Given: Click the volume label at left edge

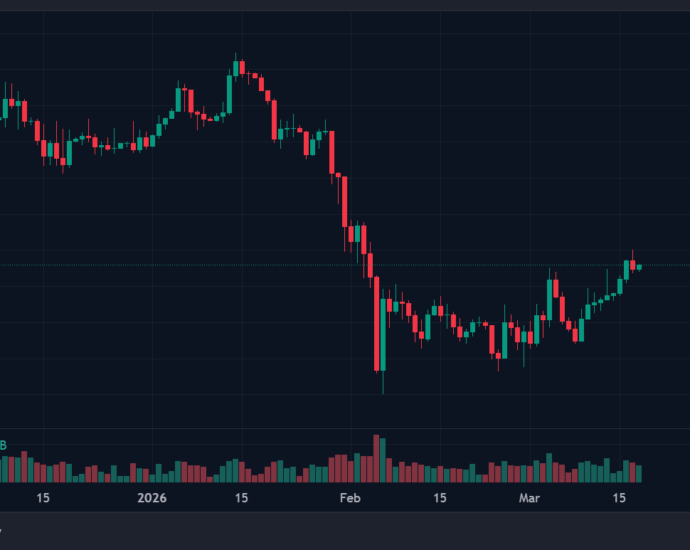Looking at the screenshot, I should click(3, 445).
